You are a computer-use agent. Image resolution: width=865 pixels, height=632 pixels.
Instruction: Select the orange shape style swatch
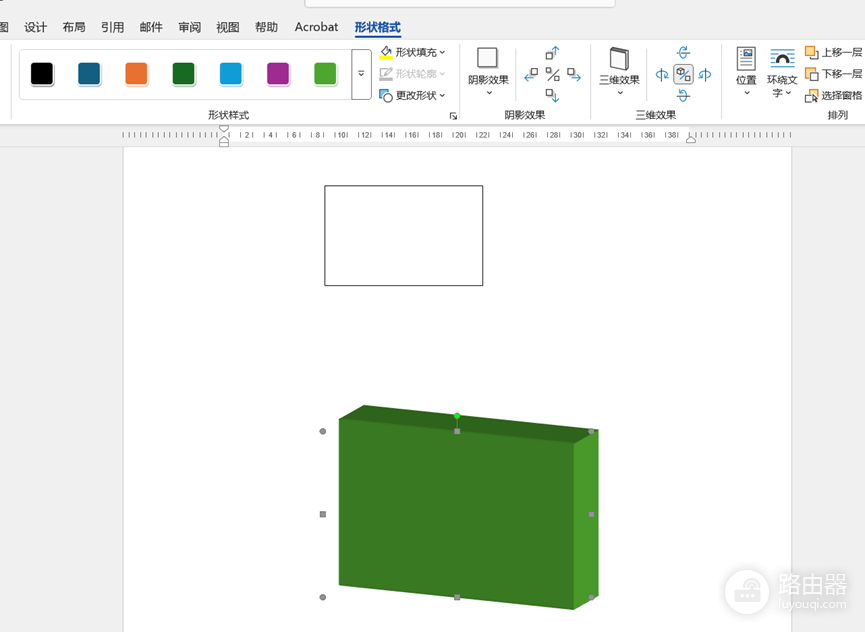pos(136,74)
